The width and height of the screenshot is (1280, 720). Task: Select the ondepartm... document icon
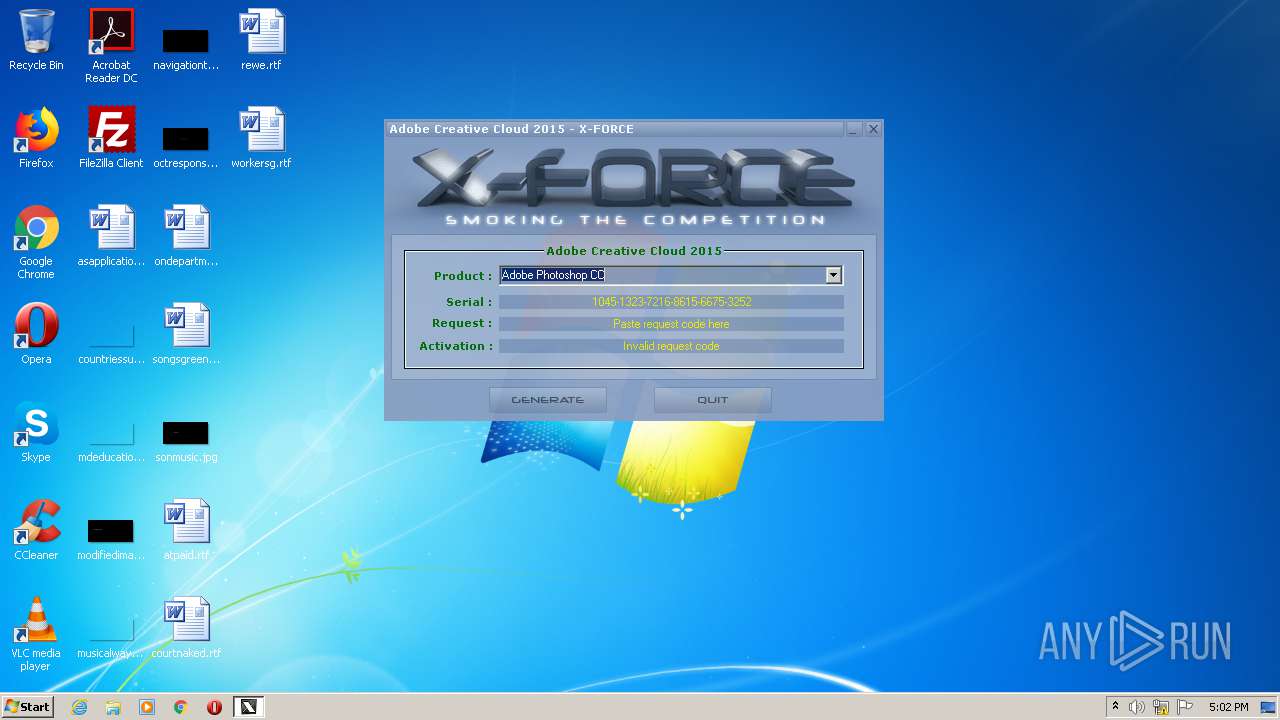(x=186, y=237)
